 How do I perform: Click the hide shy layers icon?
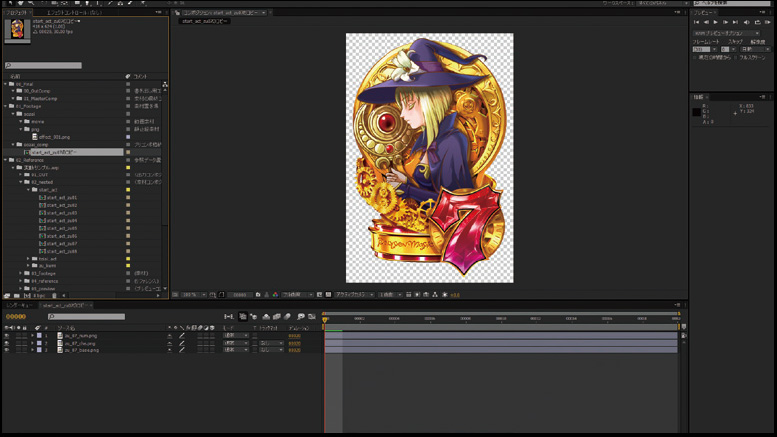point(266,316)
